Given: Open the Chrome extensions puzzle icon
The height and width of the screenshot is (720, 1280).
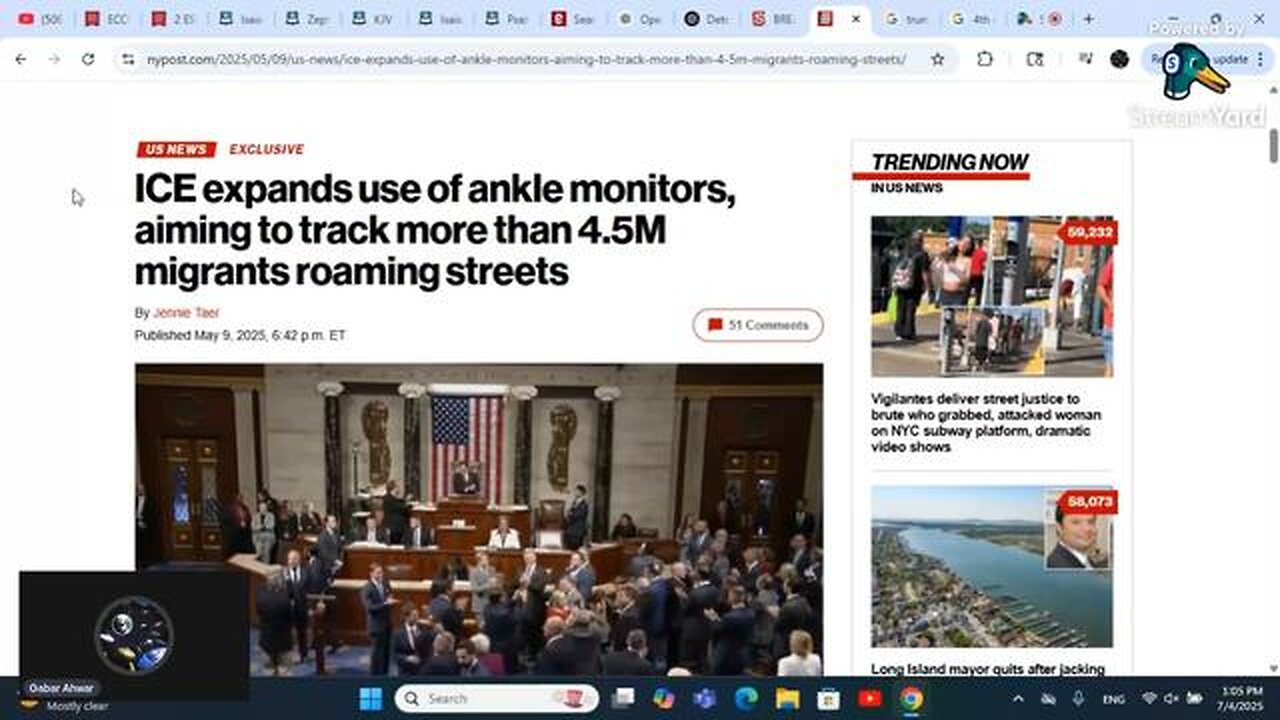Looking at the screenshot, I should (985, 60).
